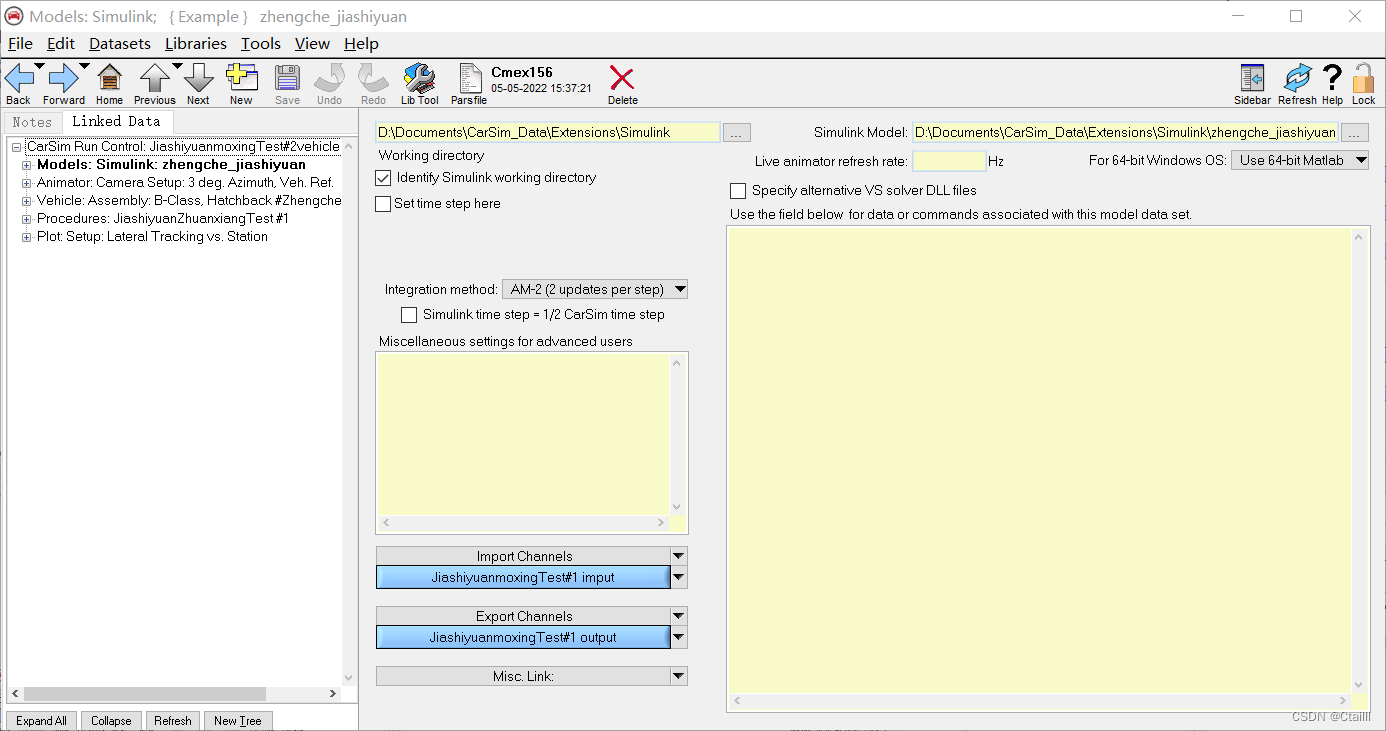The height and width of the screenshot is (731, 1386).
Task: Expand Animator: Camera Setup tree node
Action: tap(27, 183)
